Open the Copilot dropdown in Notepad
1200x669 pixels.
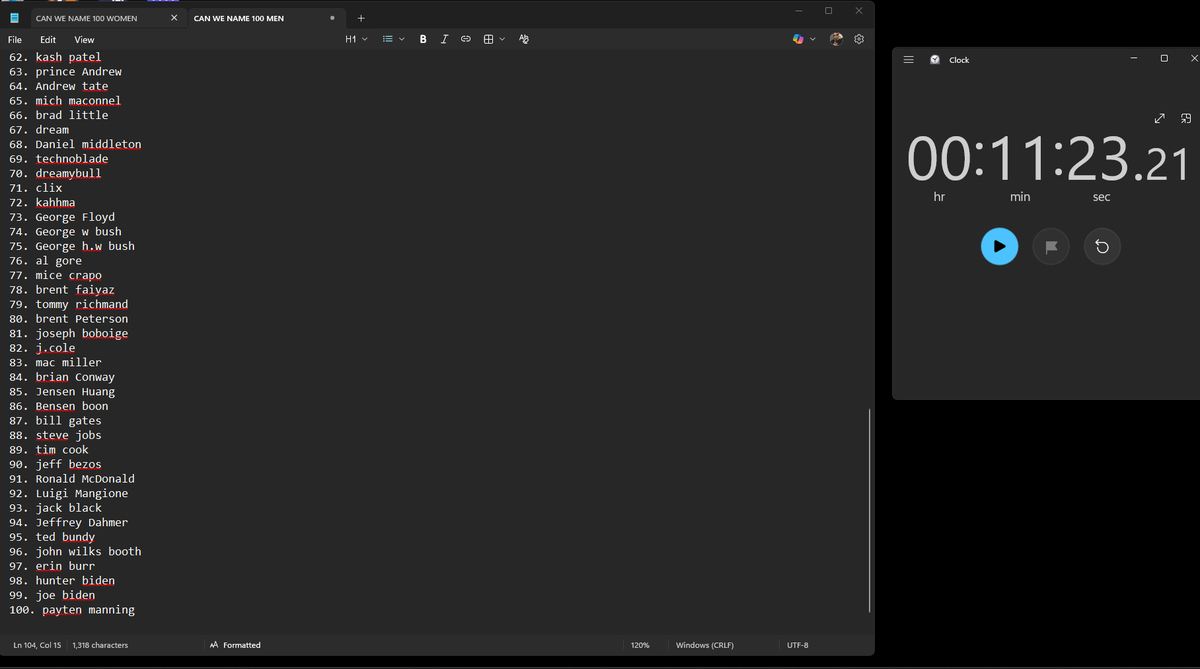click(x=803, y=39)
